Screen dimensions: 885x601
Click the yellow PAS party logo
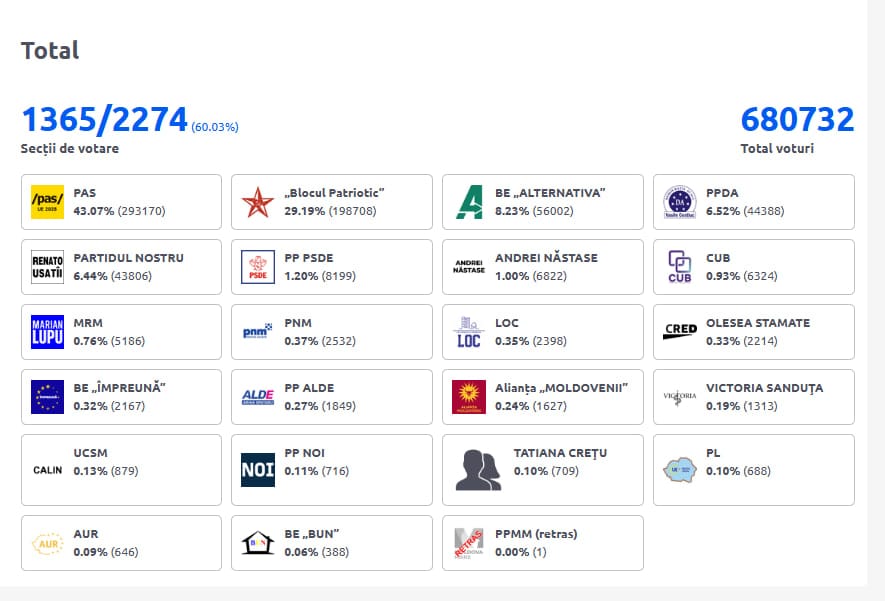(47, 202)
